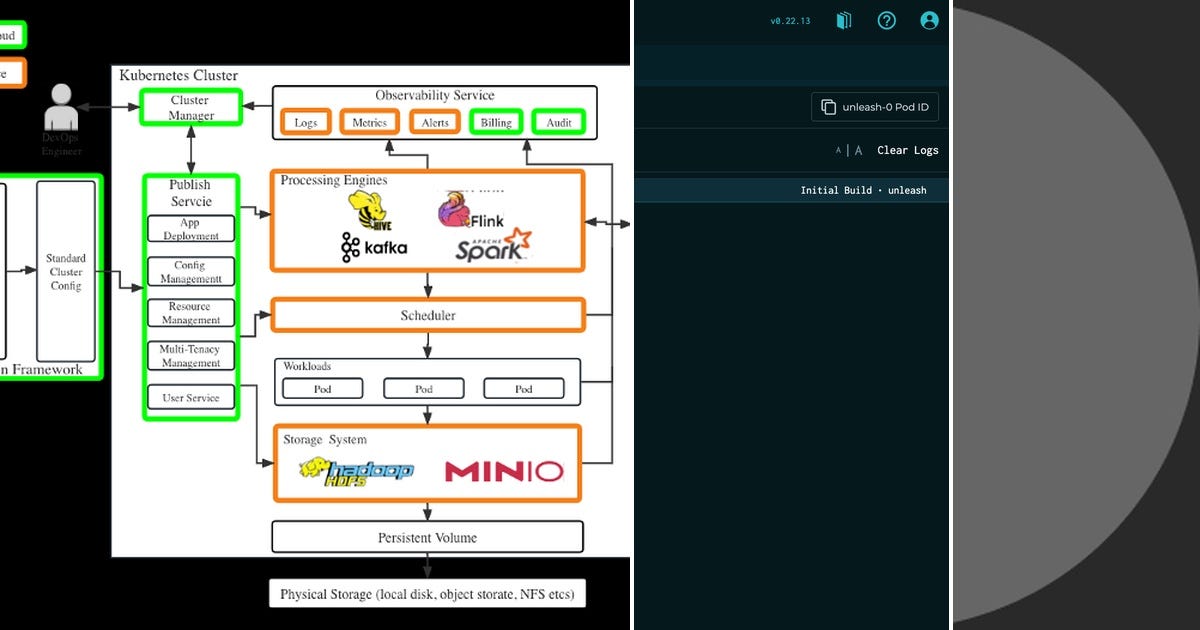Image resolution: width=1200 pixels, height=630 pixels.
Task: Open the help question mark icon
Action: coord(887,20)
